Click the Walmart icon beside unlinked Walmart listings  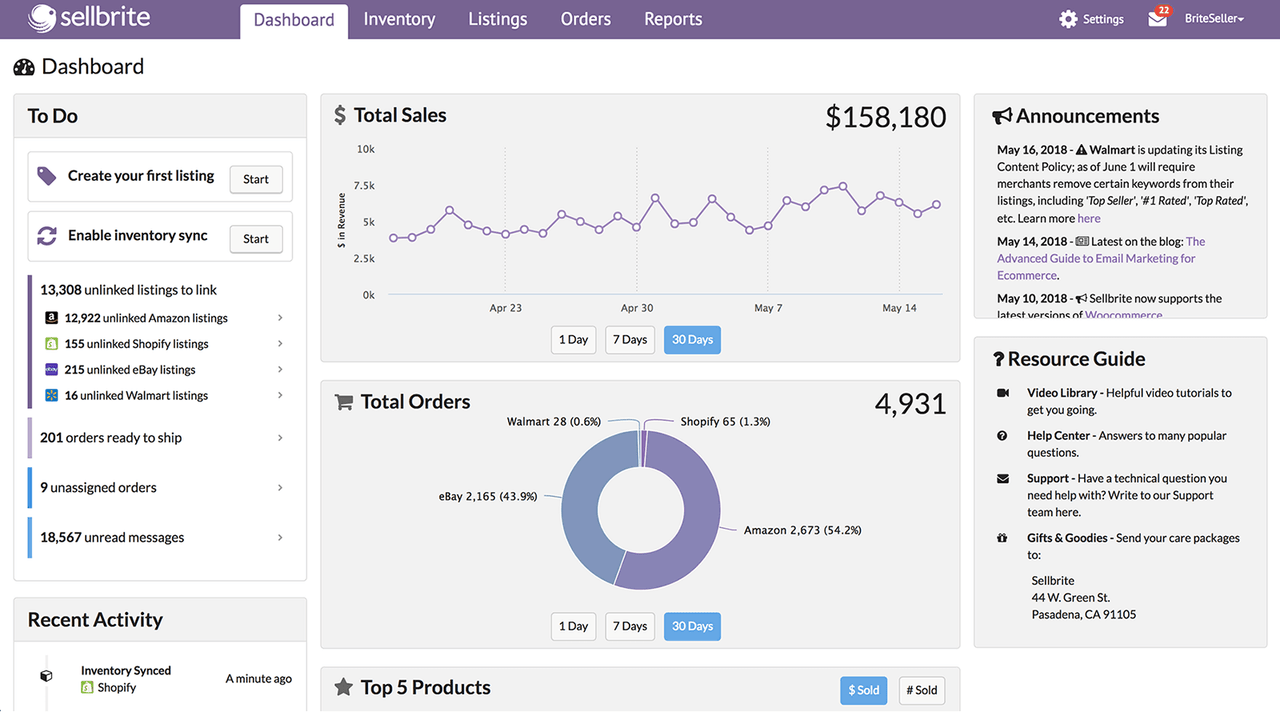(51, 395)
